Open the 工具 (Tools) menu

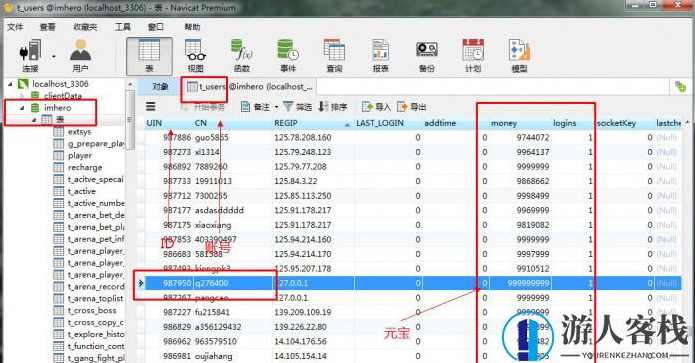pyautogui.click(x=123, y=27)
